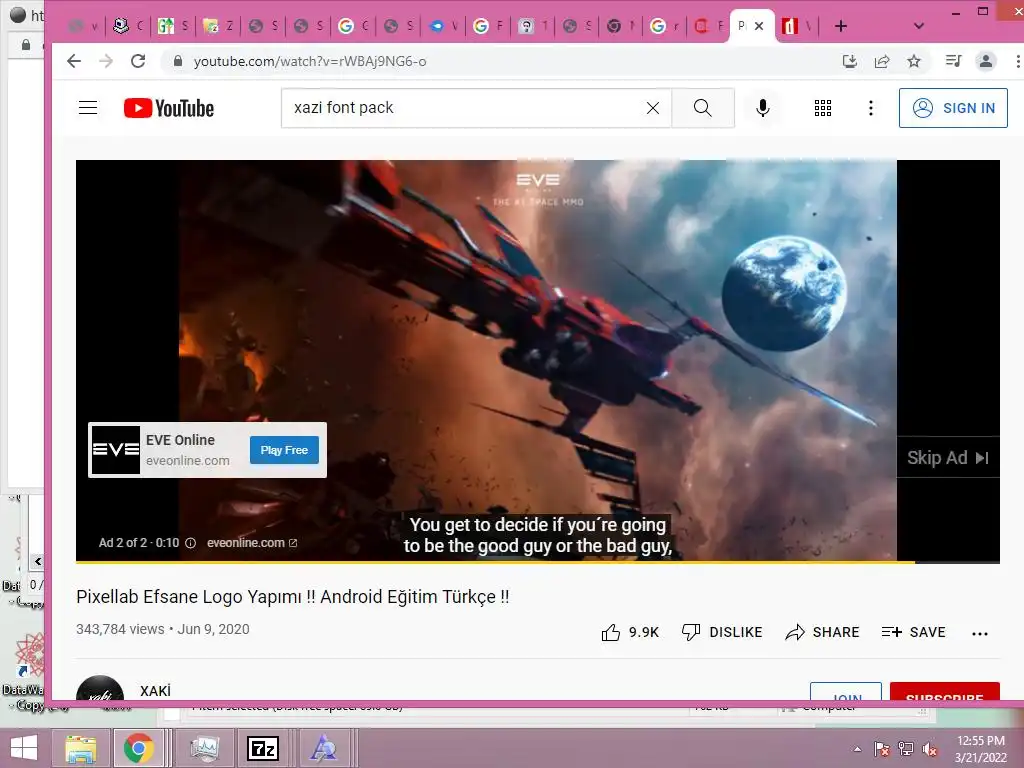This screenshot has height=768, width=1024.
Task: Click the share page icon in address bar
Action: tap(882, 61)
